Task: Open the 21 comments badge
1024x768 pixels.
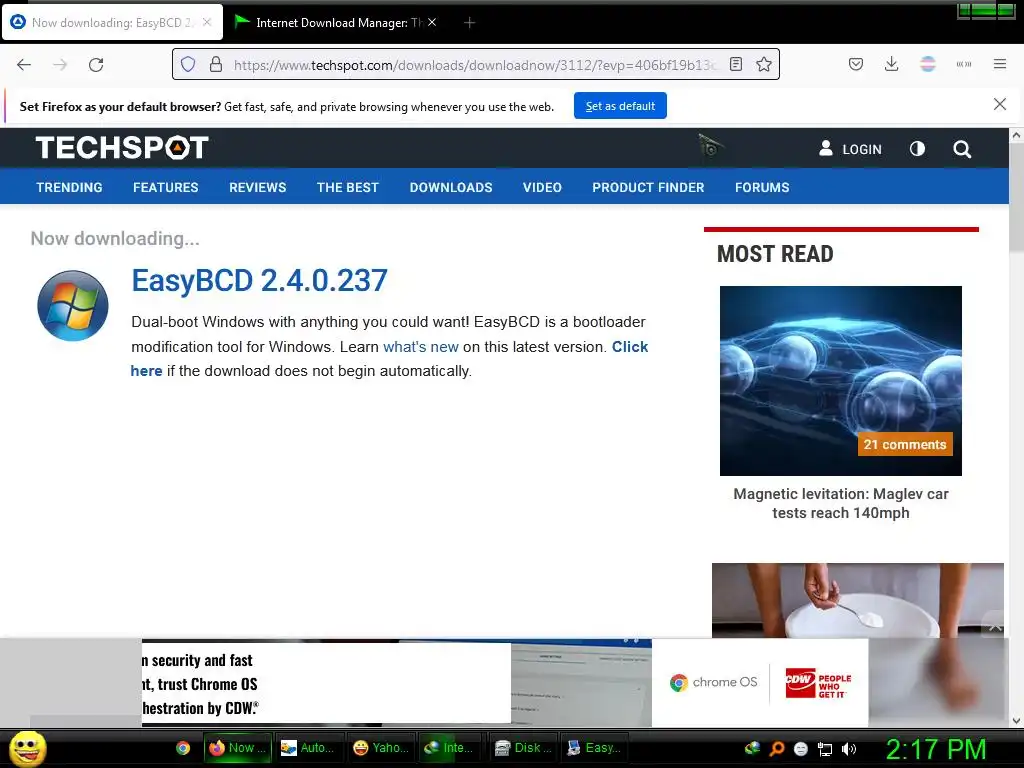Action: click(904, 444)
